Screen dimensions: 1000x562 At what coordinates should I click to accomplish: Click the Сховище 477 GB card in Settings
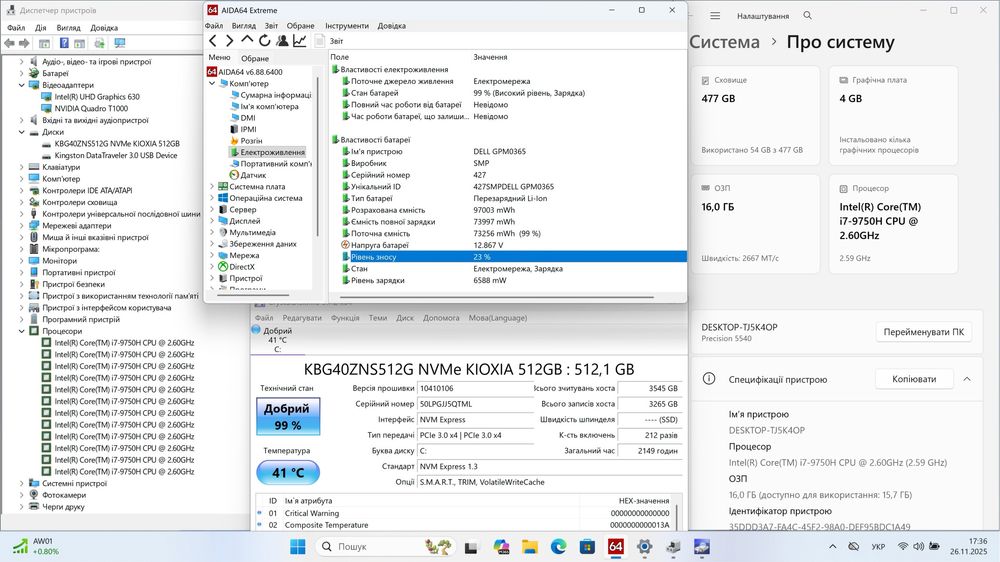pos(755,115)
